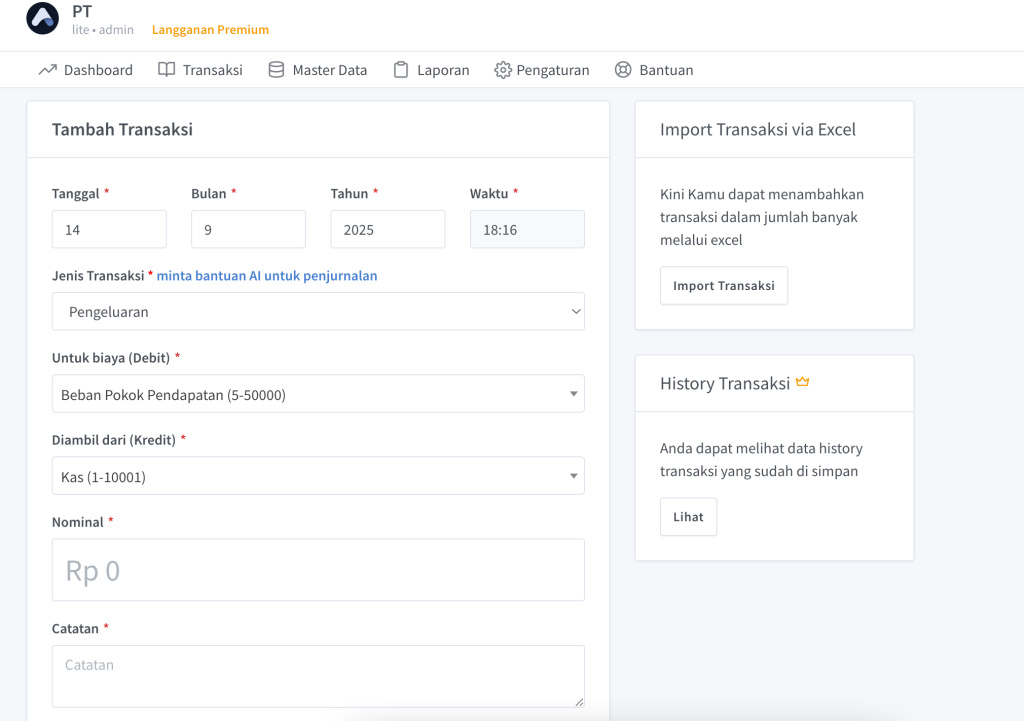Expand the Diambil dari (Kredit) dropdown
This screenshot has width=1024, height=721.
click(x=318, y=477)
